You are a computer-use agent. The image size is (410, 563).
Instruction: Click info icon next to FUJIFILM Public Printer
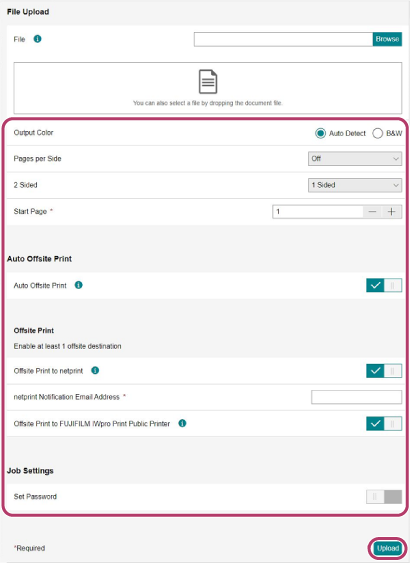pyautogui.click(x=182, y=423)
